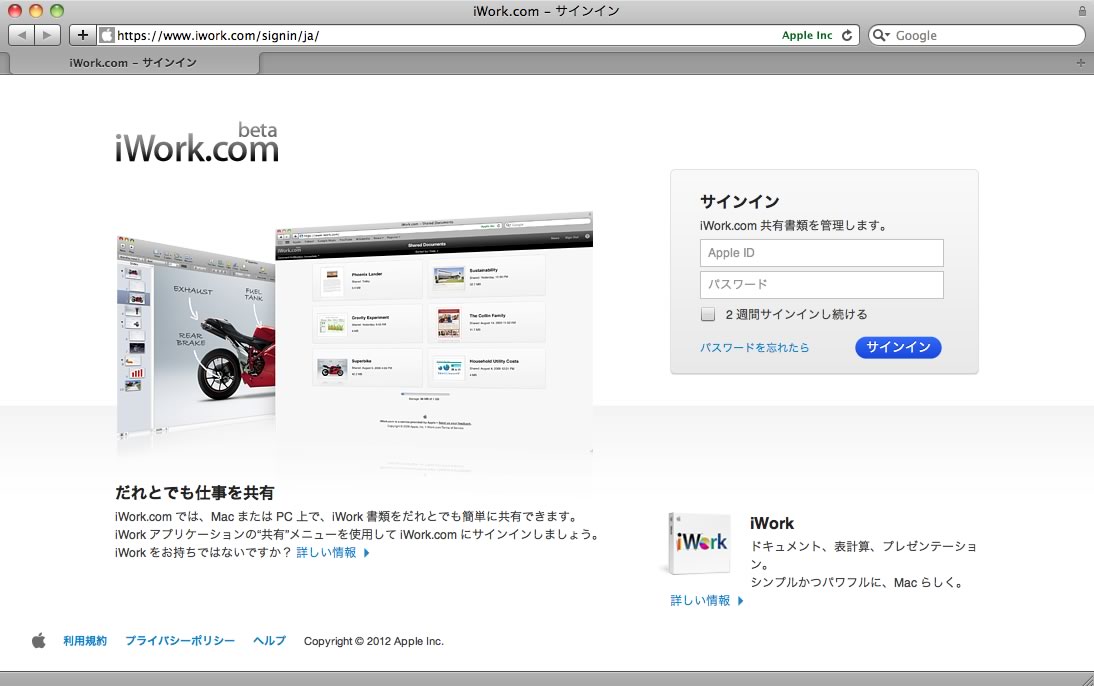Focus the パスワード field

click(821, 285)
